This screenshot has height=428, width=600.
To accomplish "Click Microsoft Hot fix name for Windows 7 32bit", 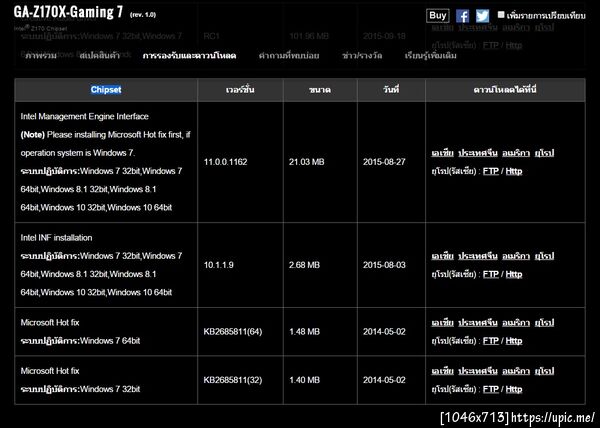I will click(50, 371).
